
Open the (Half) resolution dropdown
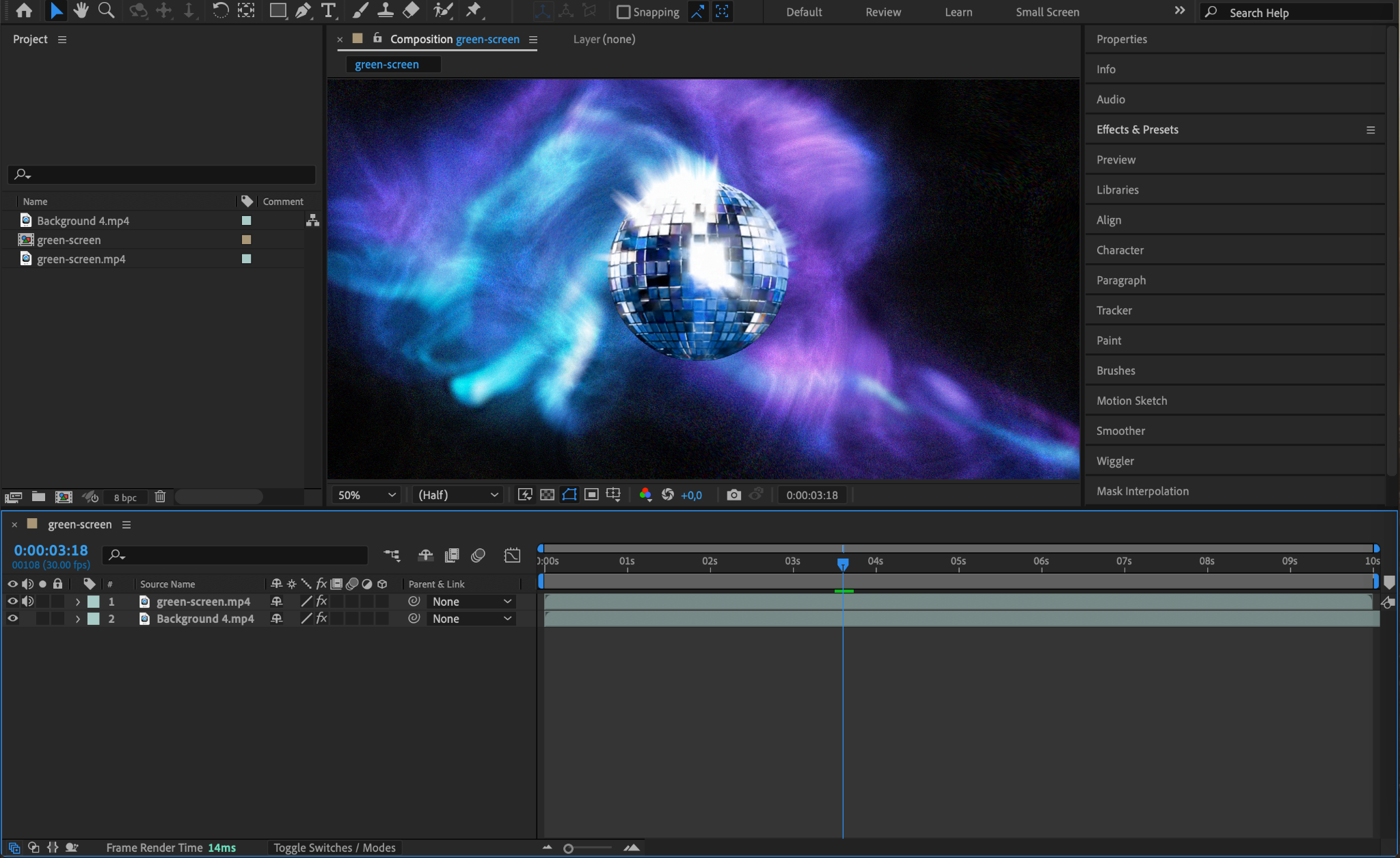457,495
